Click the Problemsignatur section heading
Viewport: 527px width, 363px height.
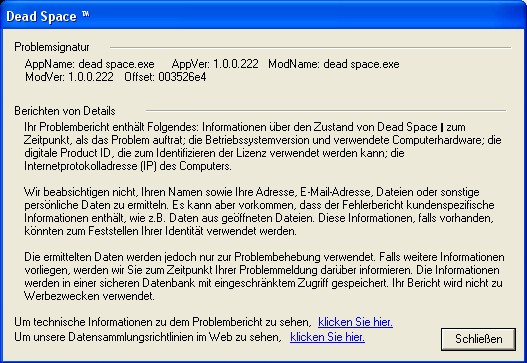(x=52, y=47)
